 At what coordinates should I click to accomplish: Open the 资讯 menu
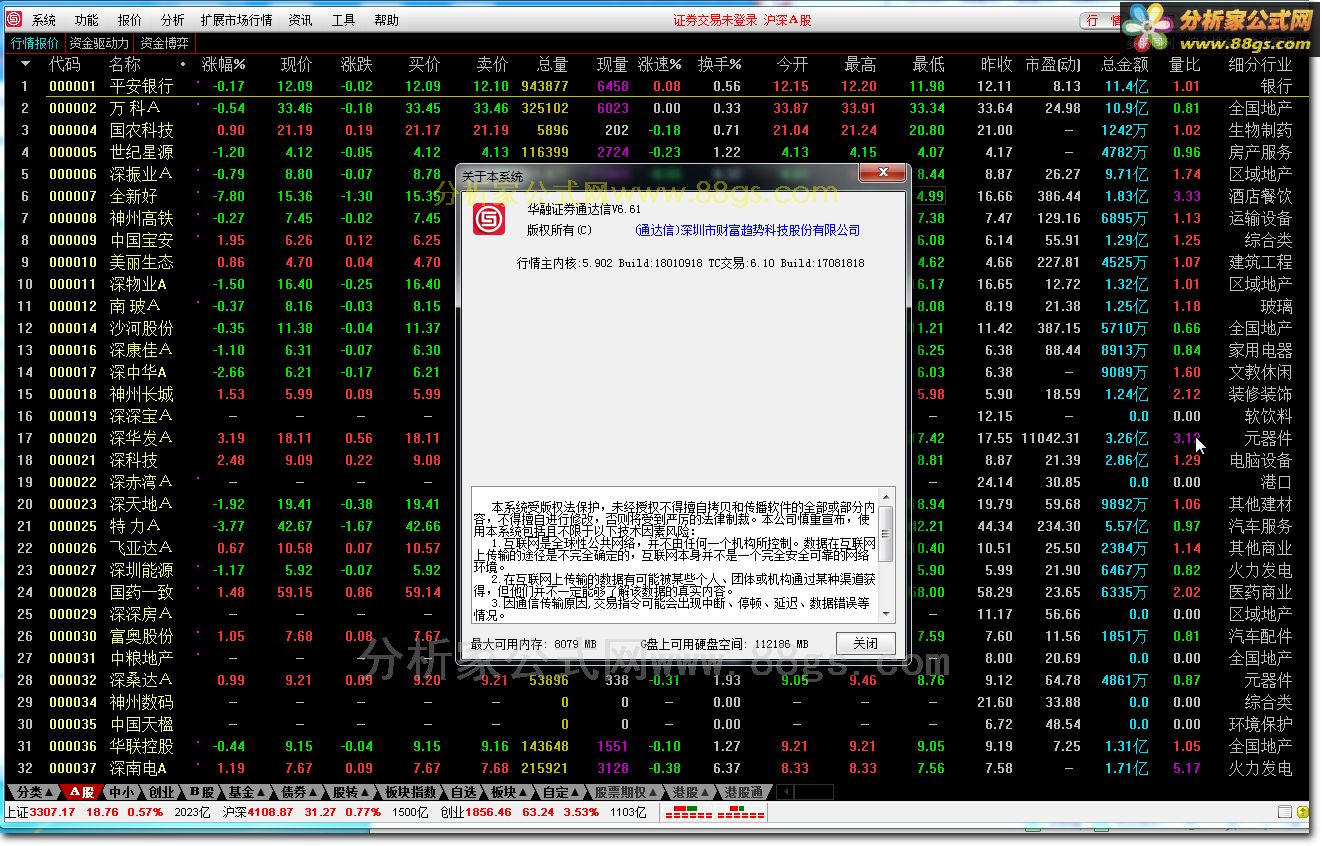tap(300, 20)
